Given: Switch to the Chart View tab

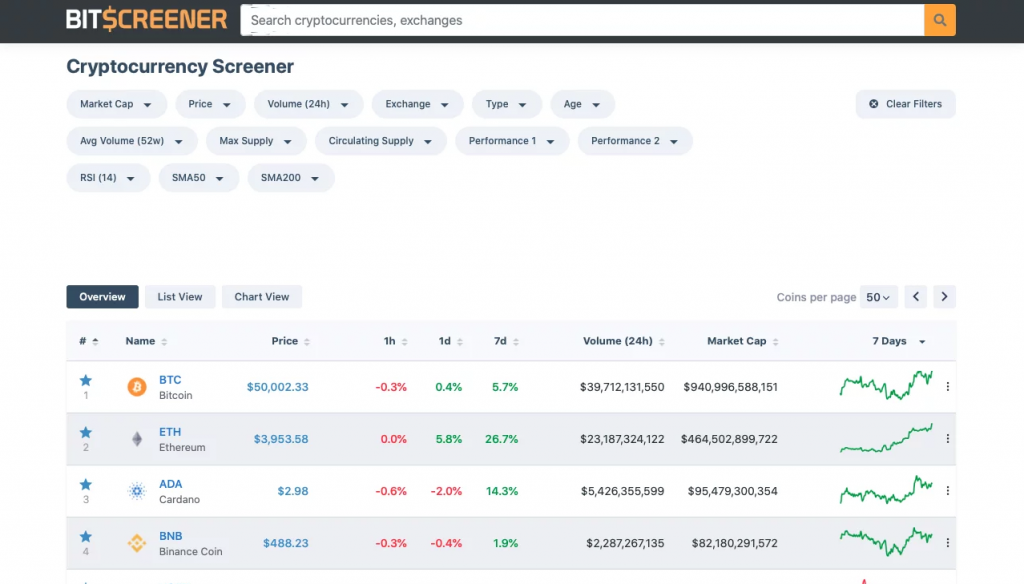Looking at the screenshot, I should pyautogui.click(x=261, y=297).
